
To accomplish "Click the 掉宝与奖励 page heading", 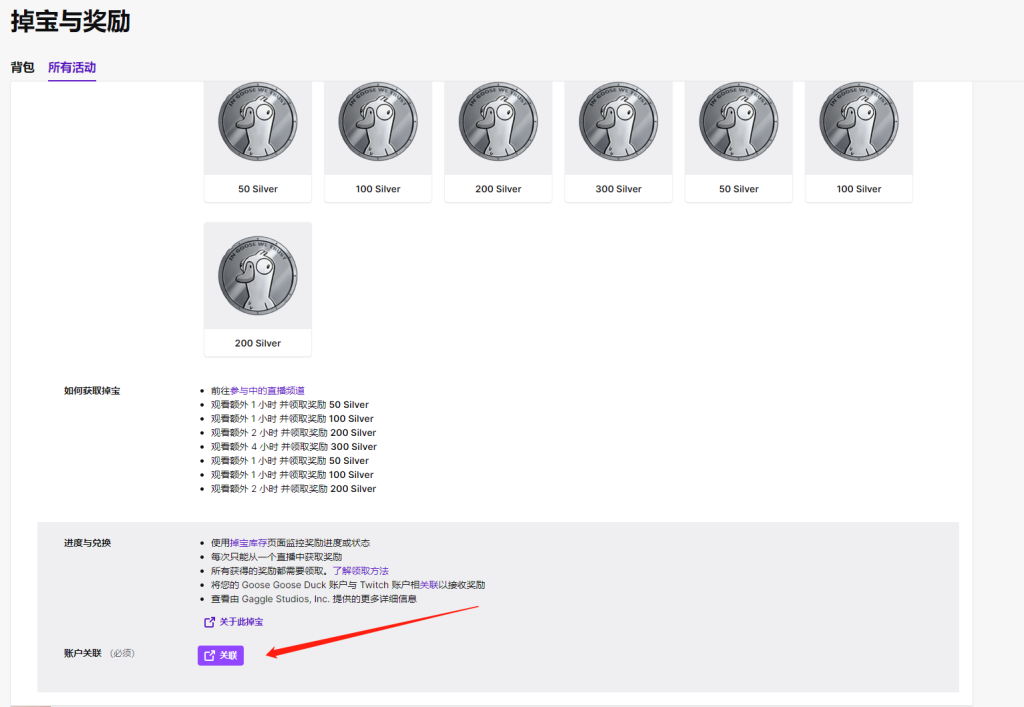I will [71, 22].
